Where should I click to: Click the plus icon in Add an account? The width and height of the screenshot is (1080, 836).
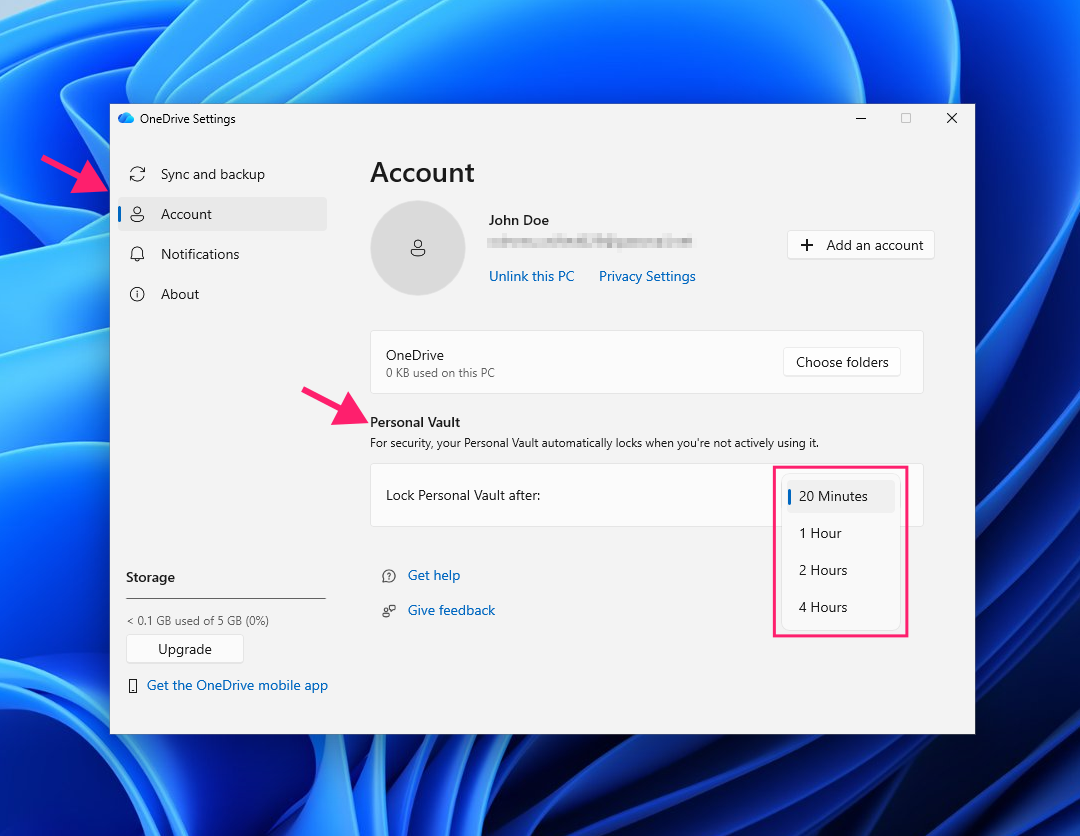coord(807,245)
